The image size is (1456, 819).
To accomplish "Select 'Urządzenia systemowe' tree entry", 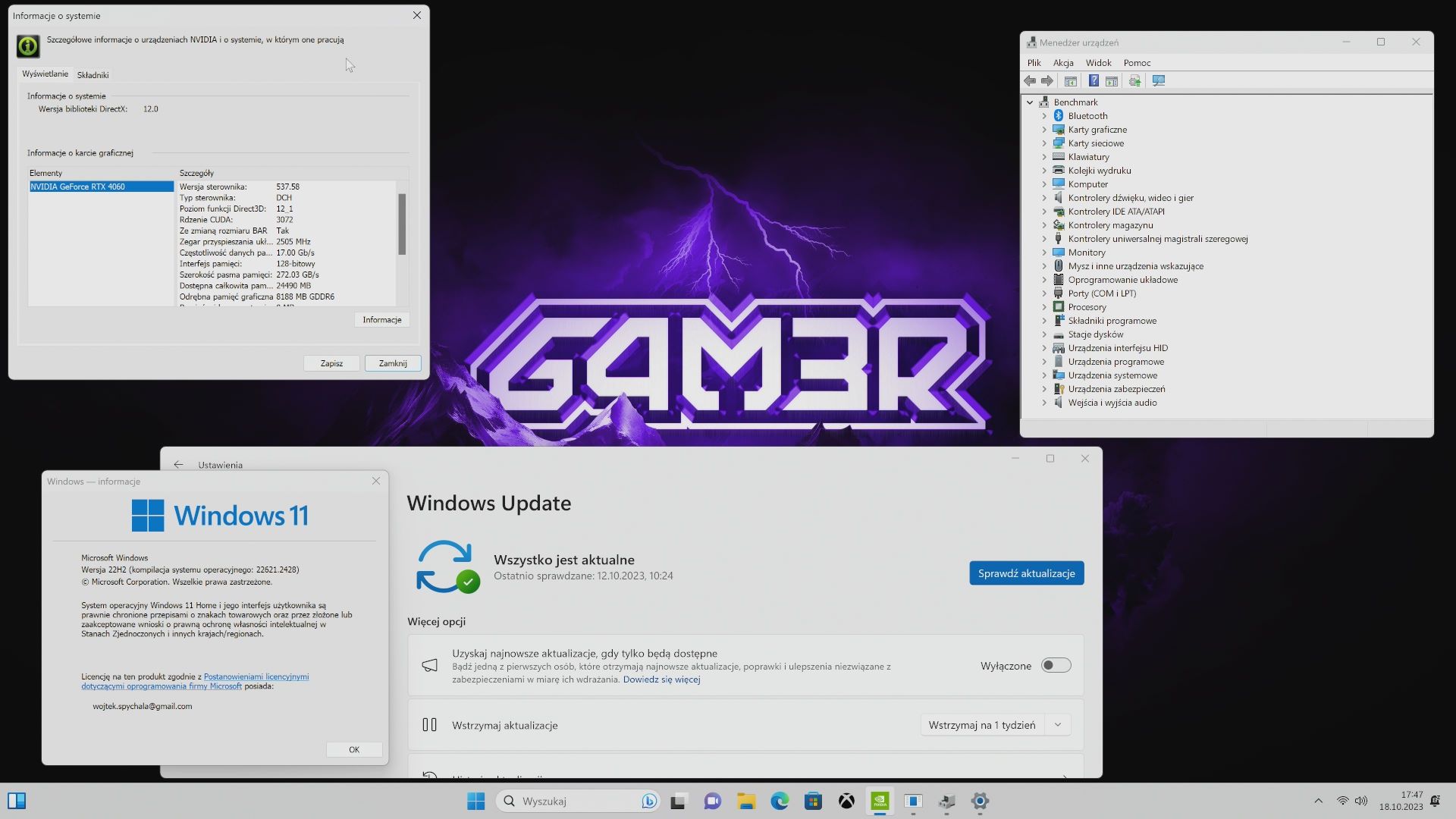I will point(1112,375).
